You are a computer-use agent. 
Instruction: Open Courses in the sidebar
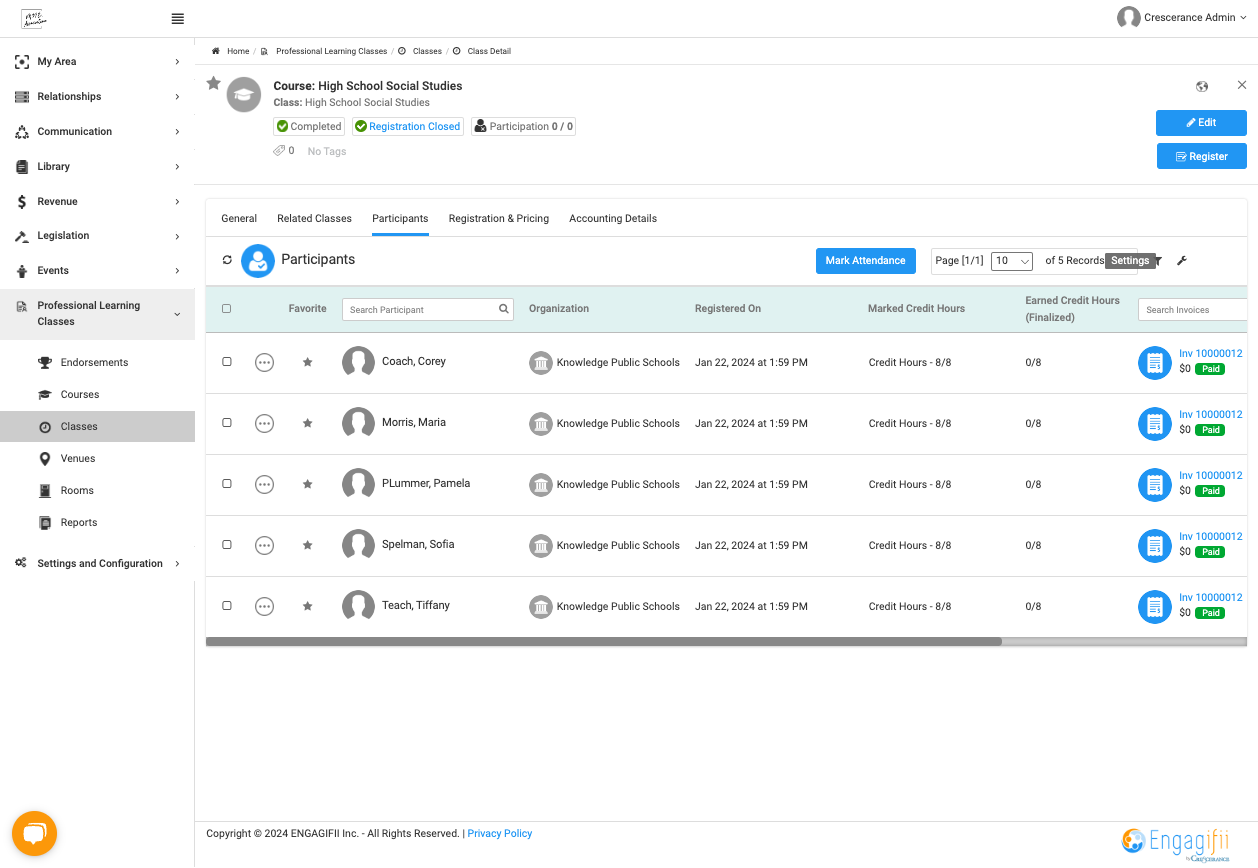click(x=80, y=395)
